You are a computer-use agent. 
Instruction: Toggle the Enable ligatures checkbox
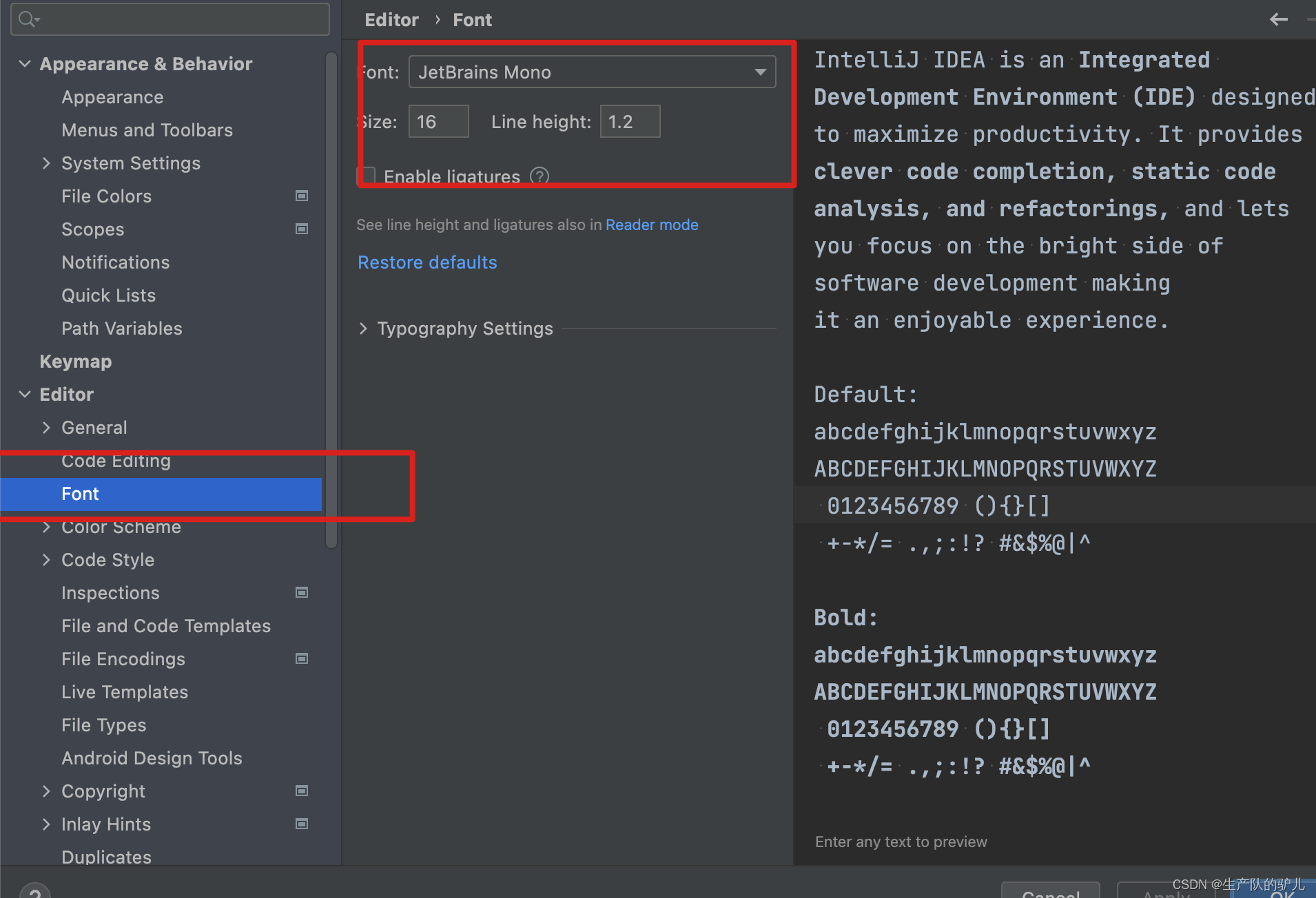[367, 176]
